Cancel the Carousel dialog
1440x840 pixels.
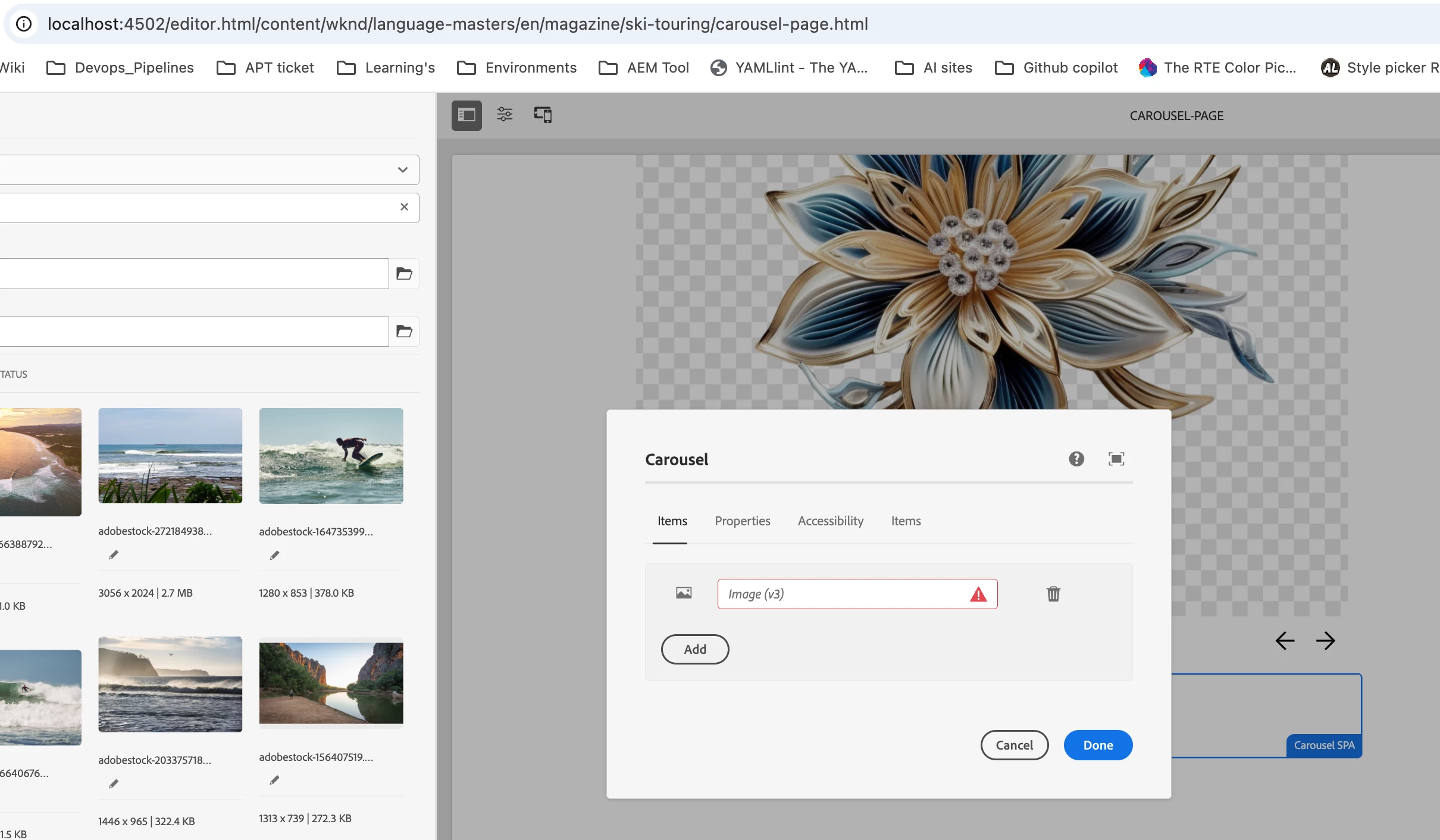click(1014, 745)
